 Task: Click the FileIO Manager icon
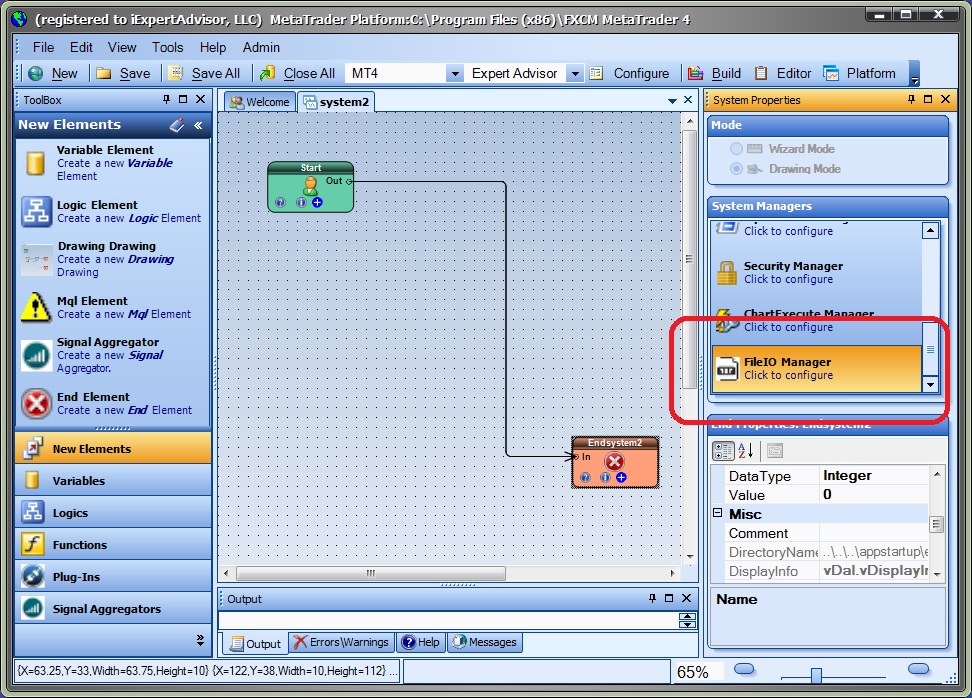[x=727, y=369]
